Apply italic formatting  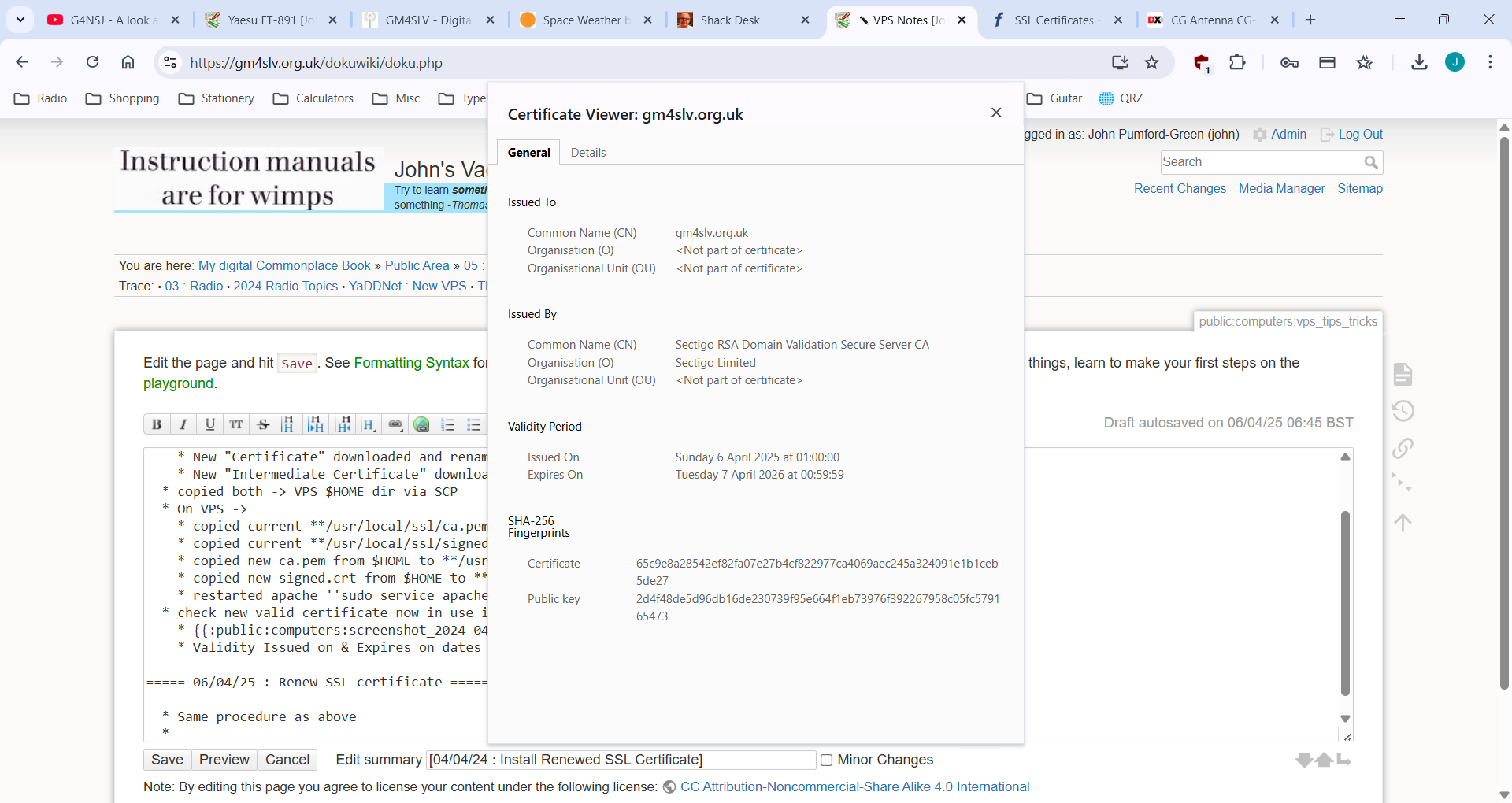point(183,424)
